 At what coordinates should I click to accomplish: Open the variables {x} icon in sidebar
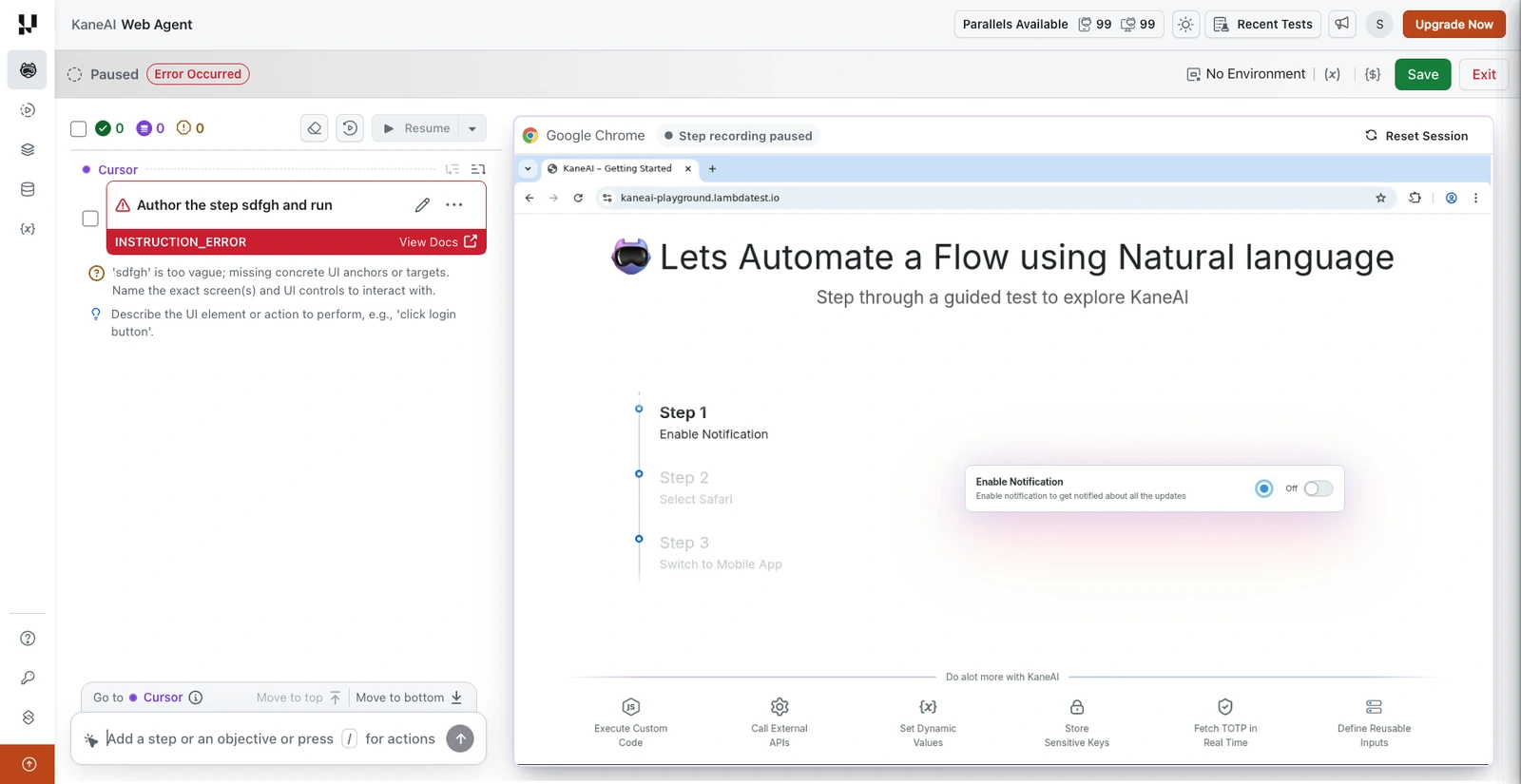click(28, 229)
